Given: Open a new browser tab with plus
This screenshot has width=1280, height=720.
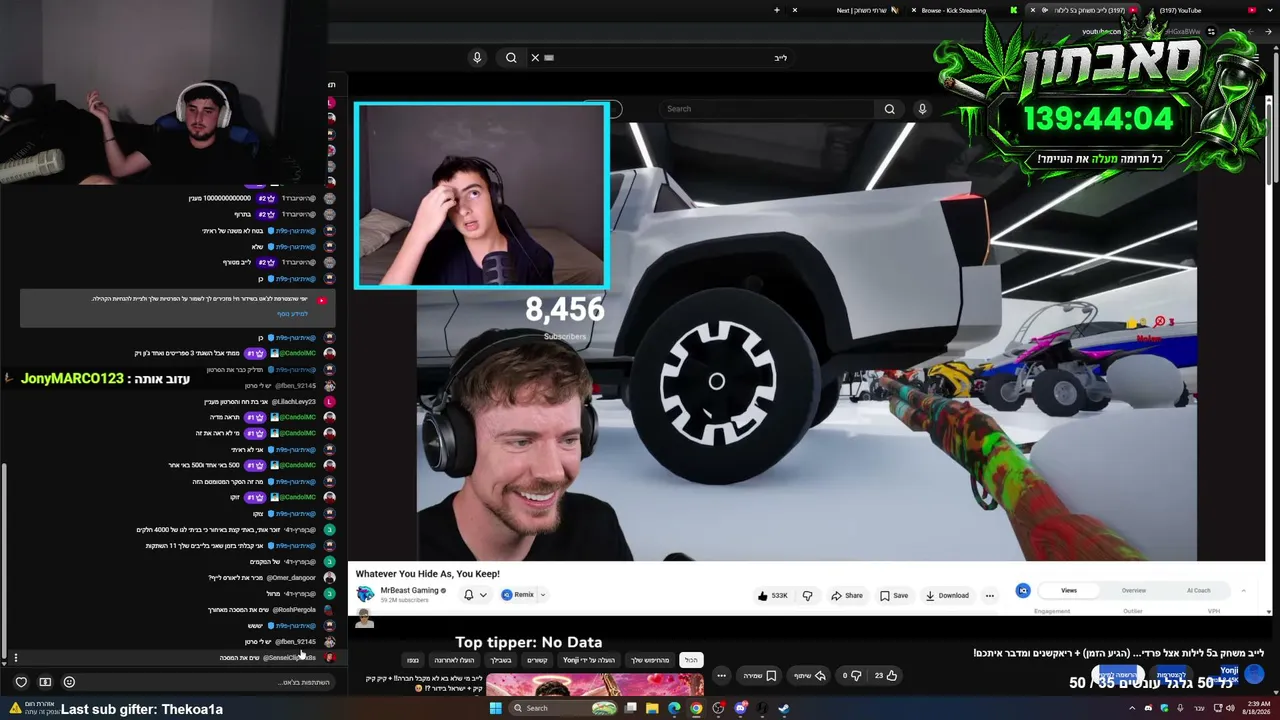Looking at the screenshot, I should pyautogui.click(x=777, y=10).
